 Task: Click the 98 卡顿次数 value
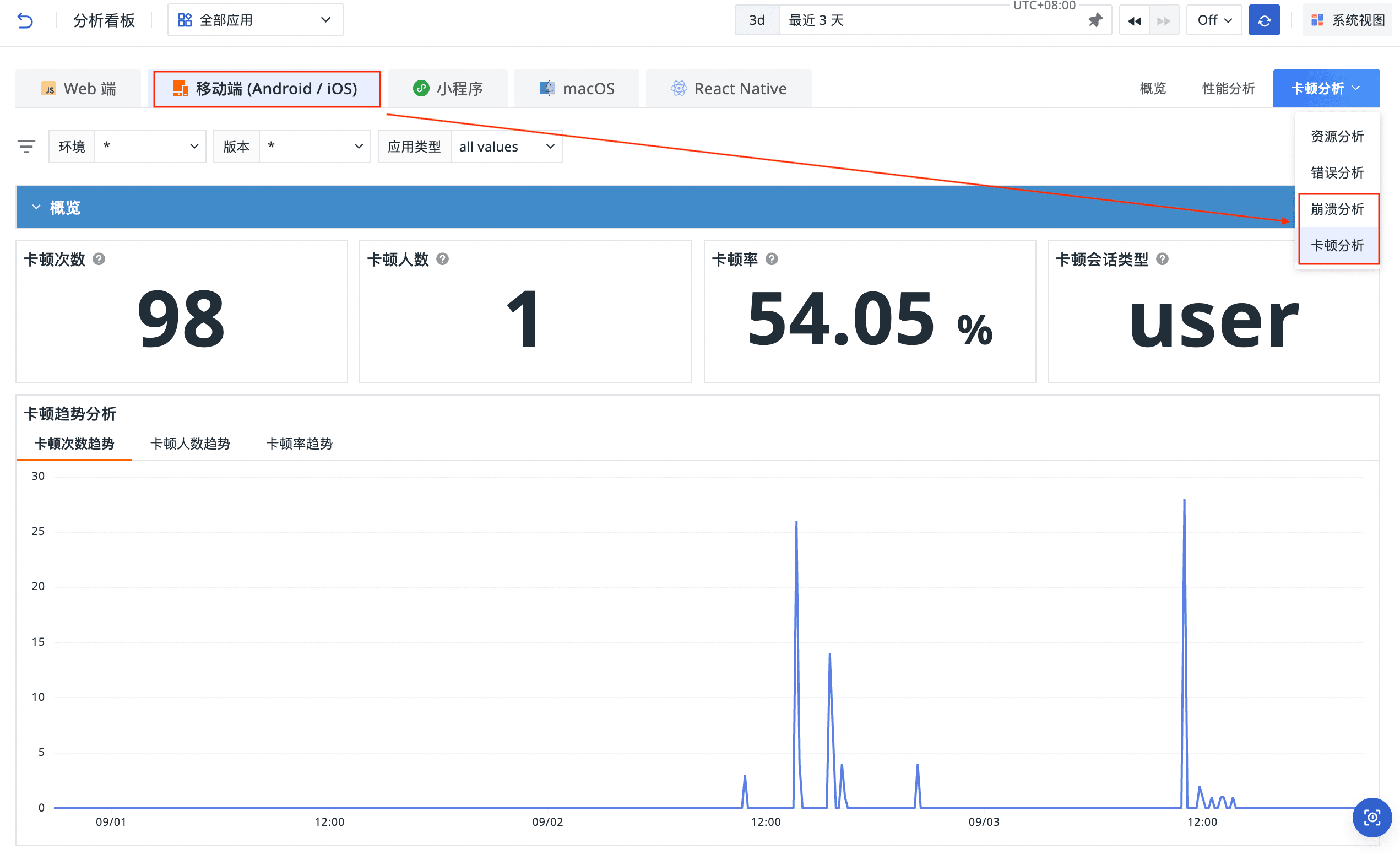point(181,318)
